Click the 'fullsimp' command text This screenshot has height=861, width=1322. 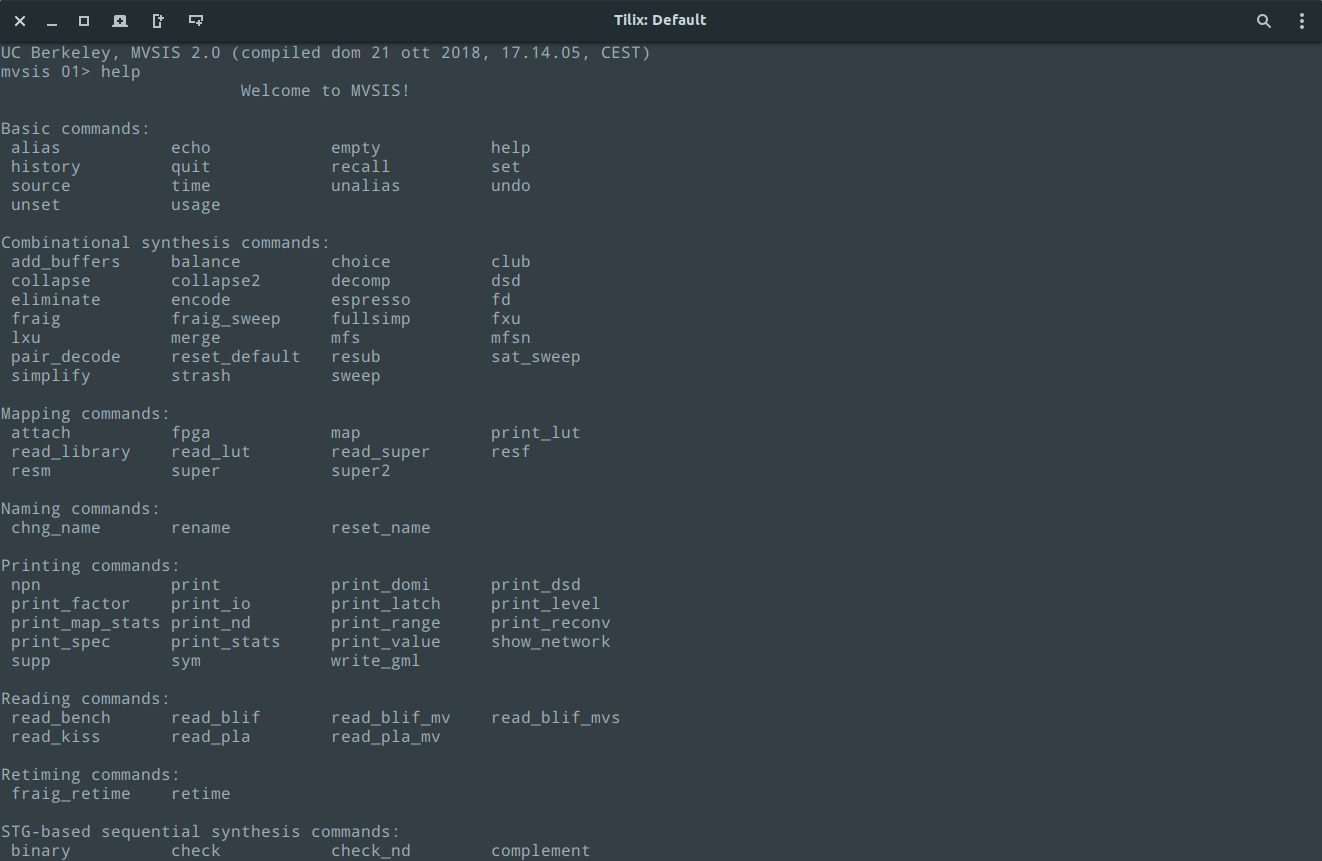[371, 319]
